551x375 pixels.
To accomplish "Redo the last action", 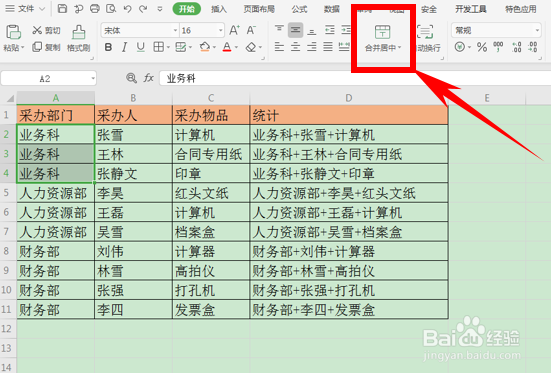I will (143, 9).
